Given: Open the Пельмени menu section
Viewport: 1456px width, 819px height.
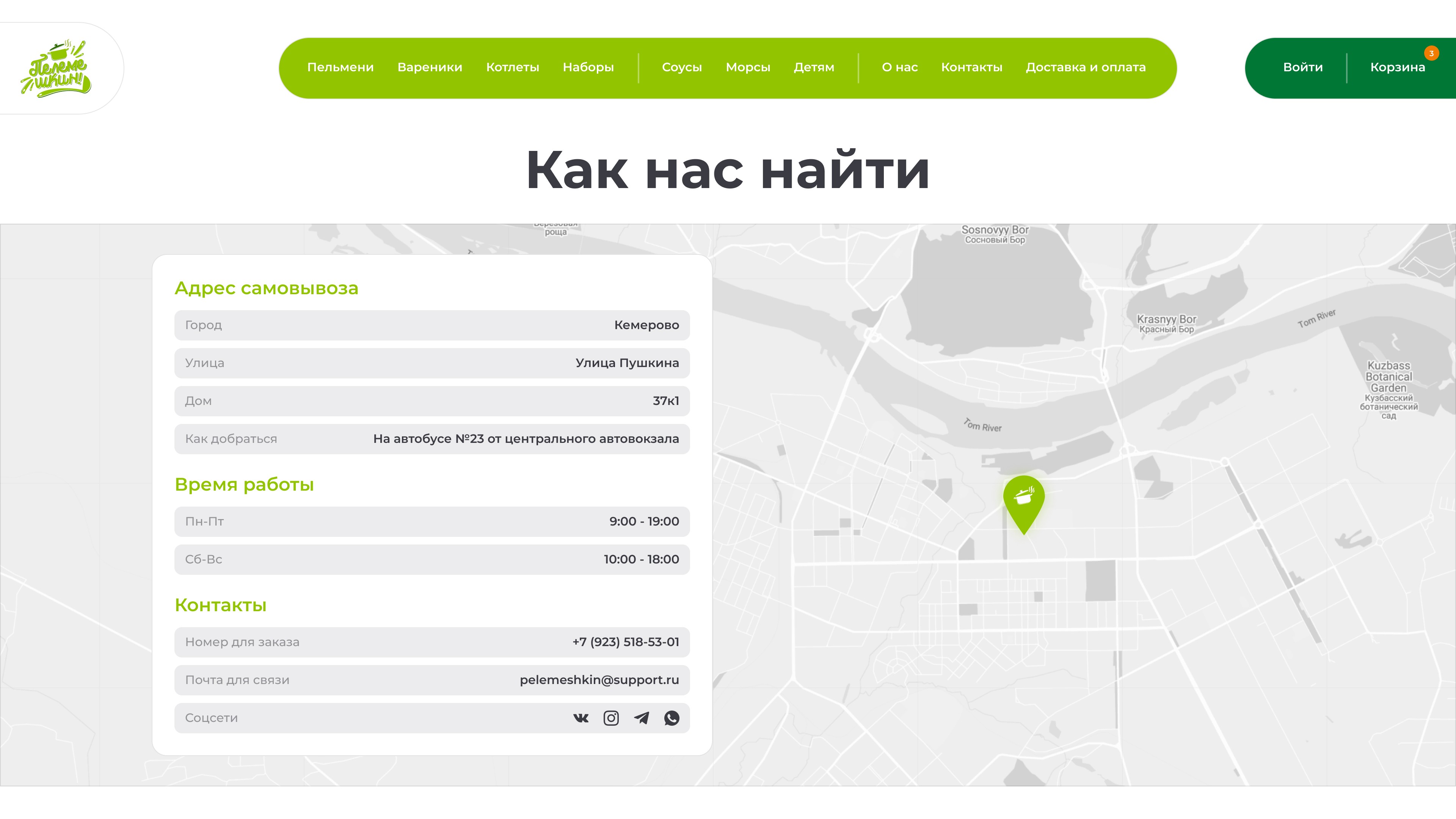Looking at the screenshot, I should click(340, 67).
